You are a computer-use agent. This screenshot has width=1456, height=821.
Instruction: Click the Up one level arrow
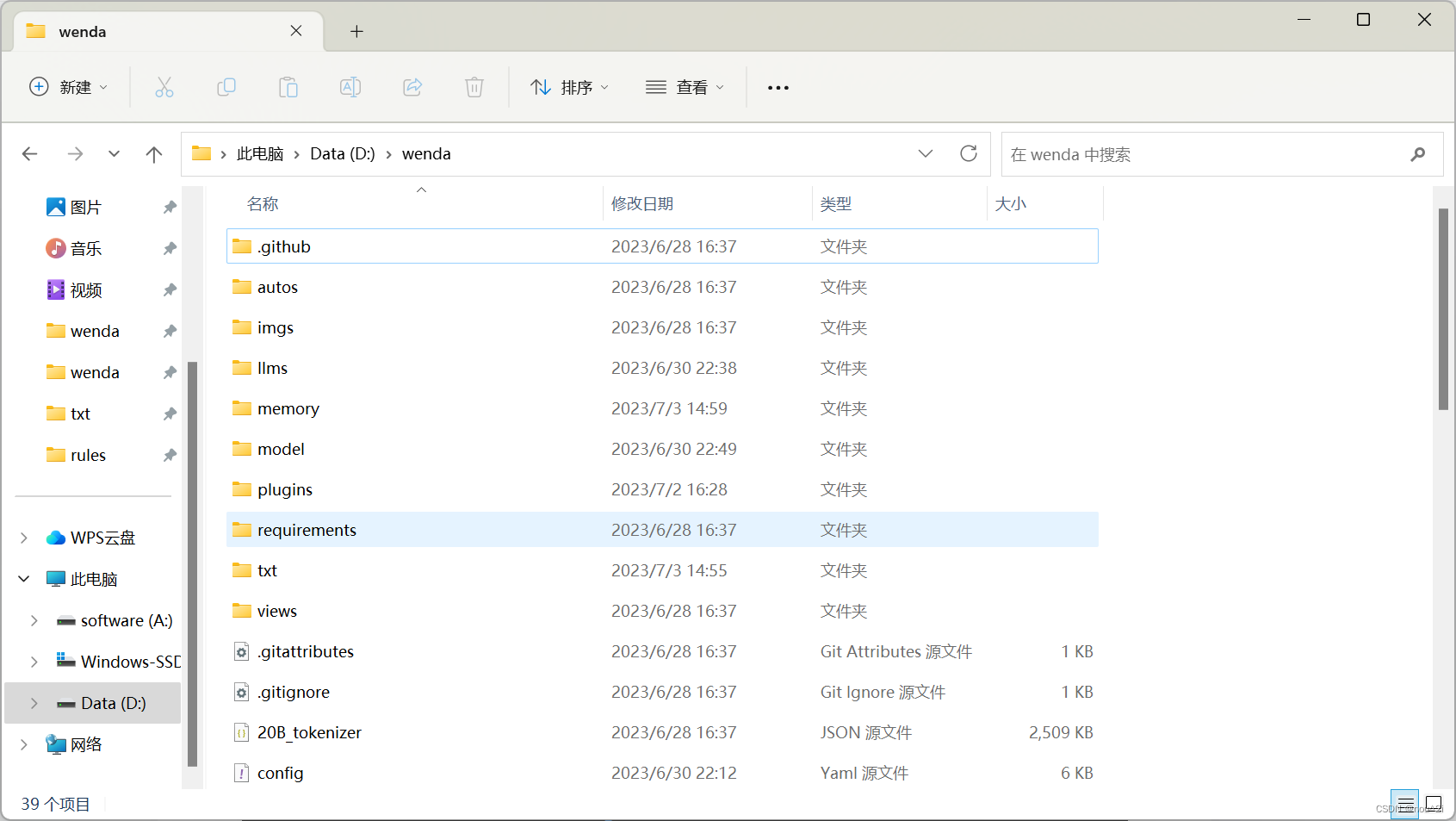(x=154, y=153)
